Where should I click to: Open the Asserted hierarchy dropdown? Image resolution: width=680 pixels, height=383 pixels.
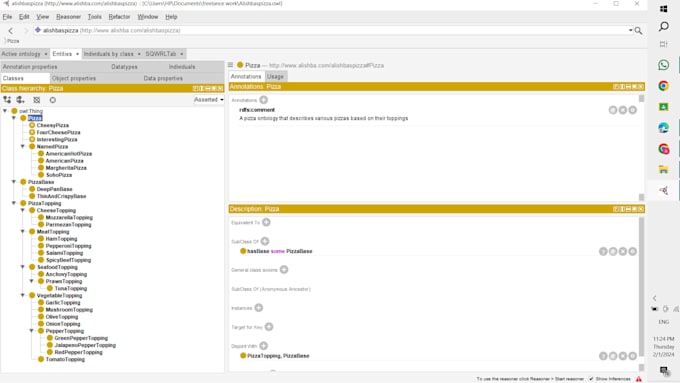[209, 100]
